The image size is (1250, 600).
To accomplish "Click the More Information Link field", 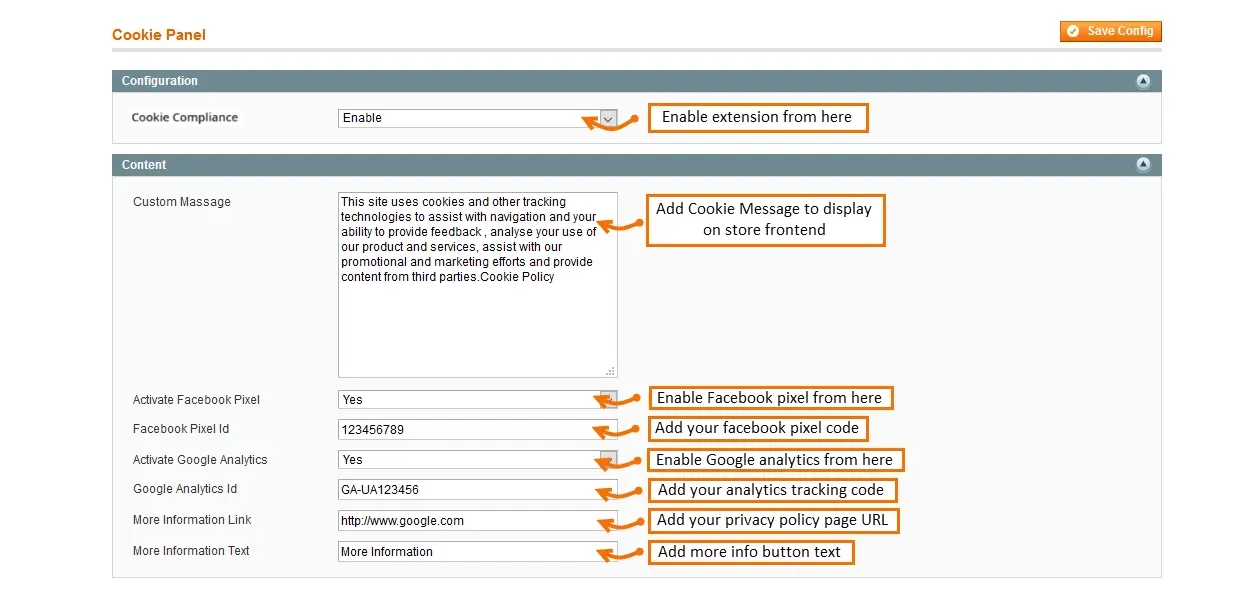I will coord(465,521).
